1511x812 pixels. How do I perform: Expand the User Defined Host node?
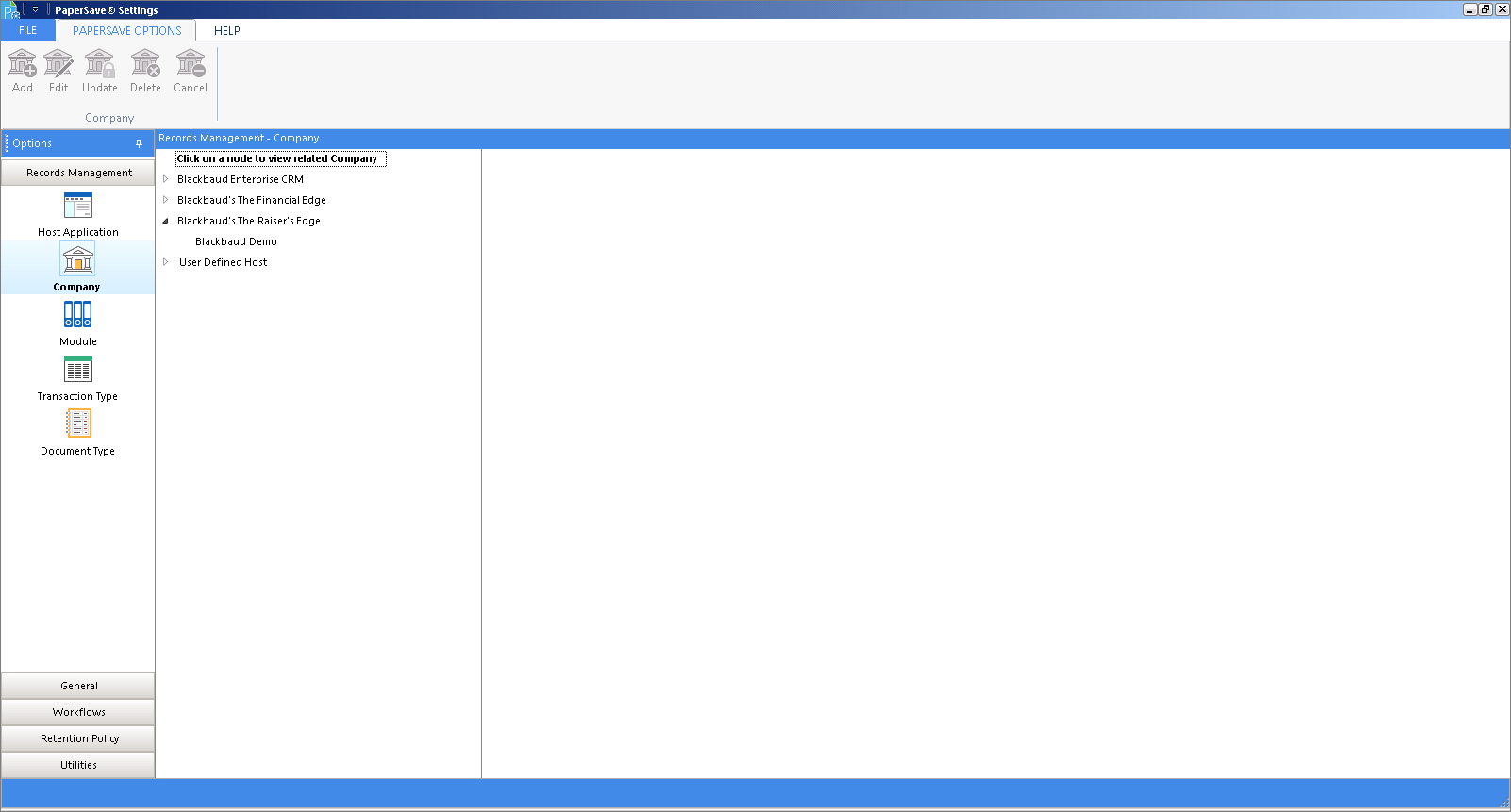[x=166, y=262]
